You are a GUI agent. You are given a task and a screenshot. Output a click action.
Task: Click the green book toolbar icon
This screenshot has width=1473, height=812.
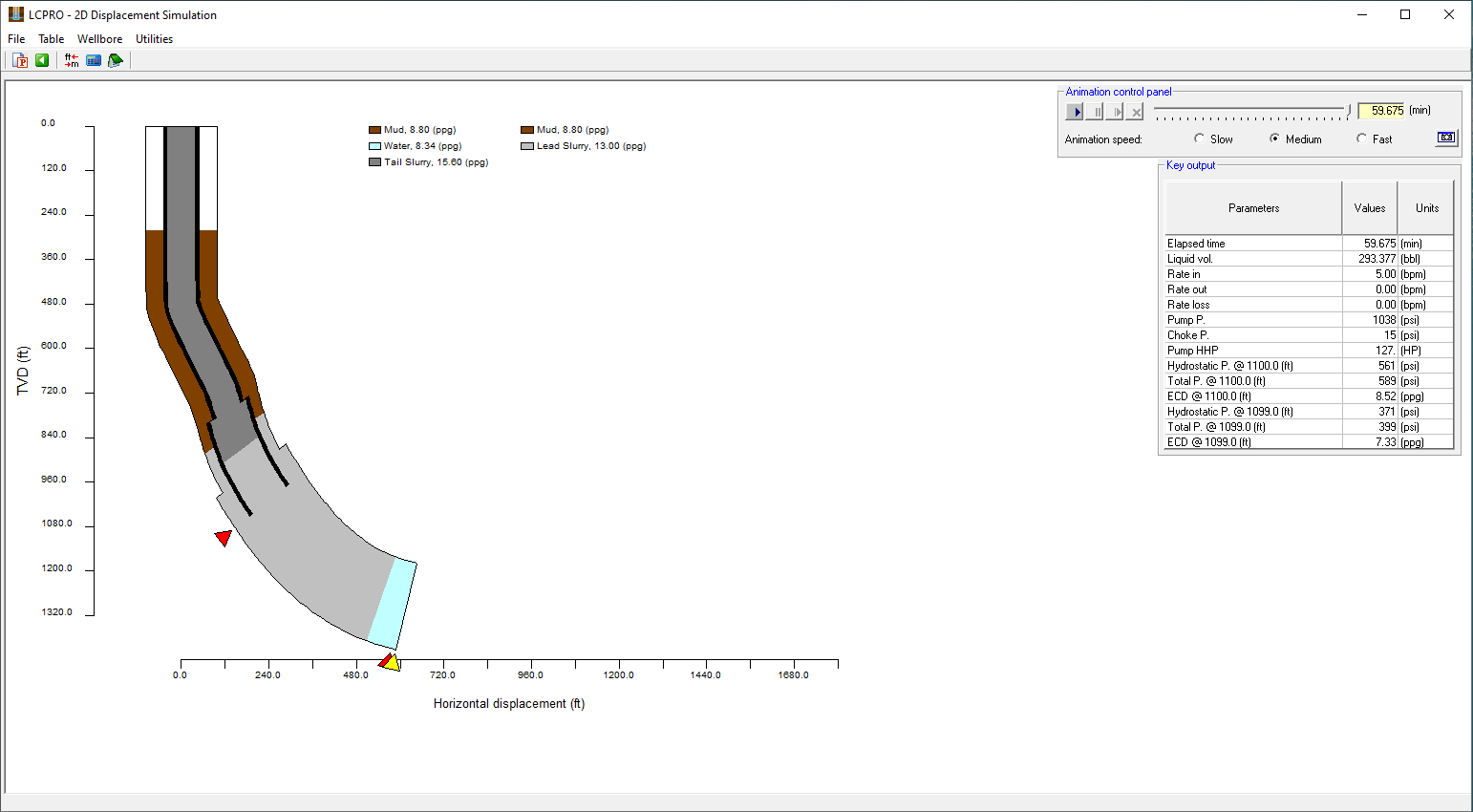116,60
